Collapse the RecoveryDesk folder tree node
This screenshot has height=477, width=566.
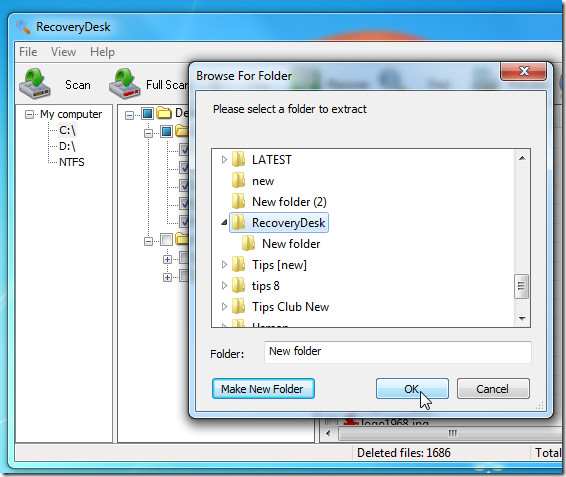click(224, 222)
